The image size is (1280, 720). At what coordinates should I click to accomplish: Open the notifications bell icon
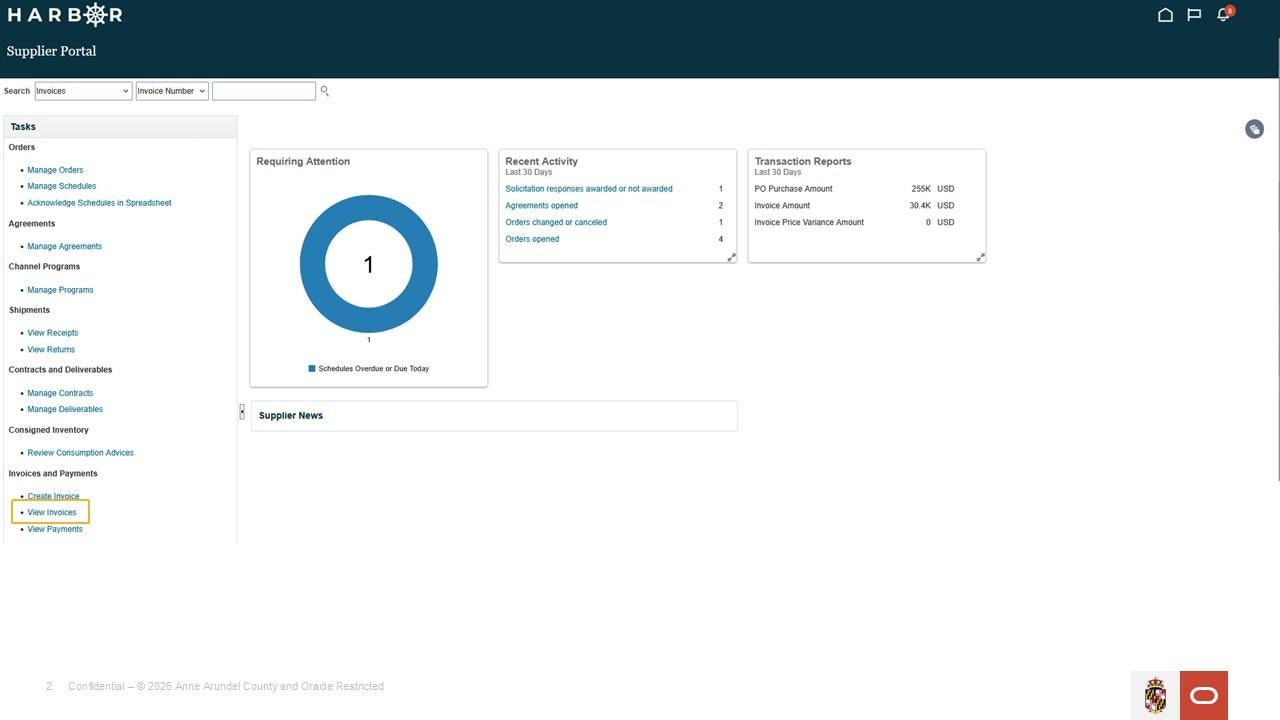1223,15
